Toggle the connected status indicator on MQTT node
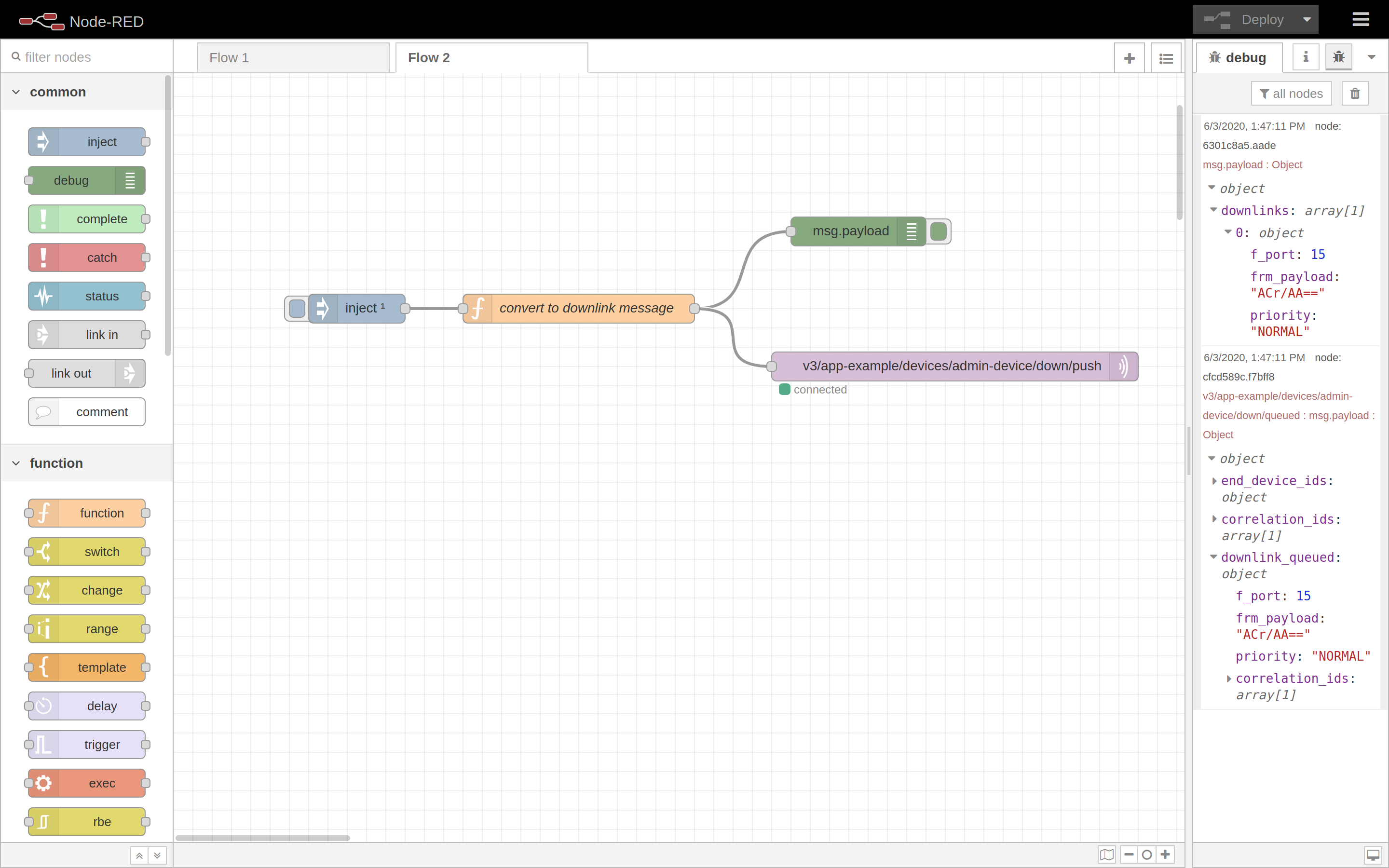The image size is (1389, 868). (x=785, y=389)
